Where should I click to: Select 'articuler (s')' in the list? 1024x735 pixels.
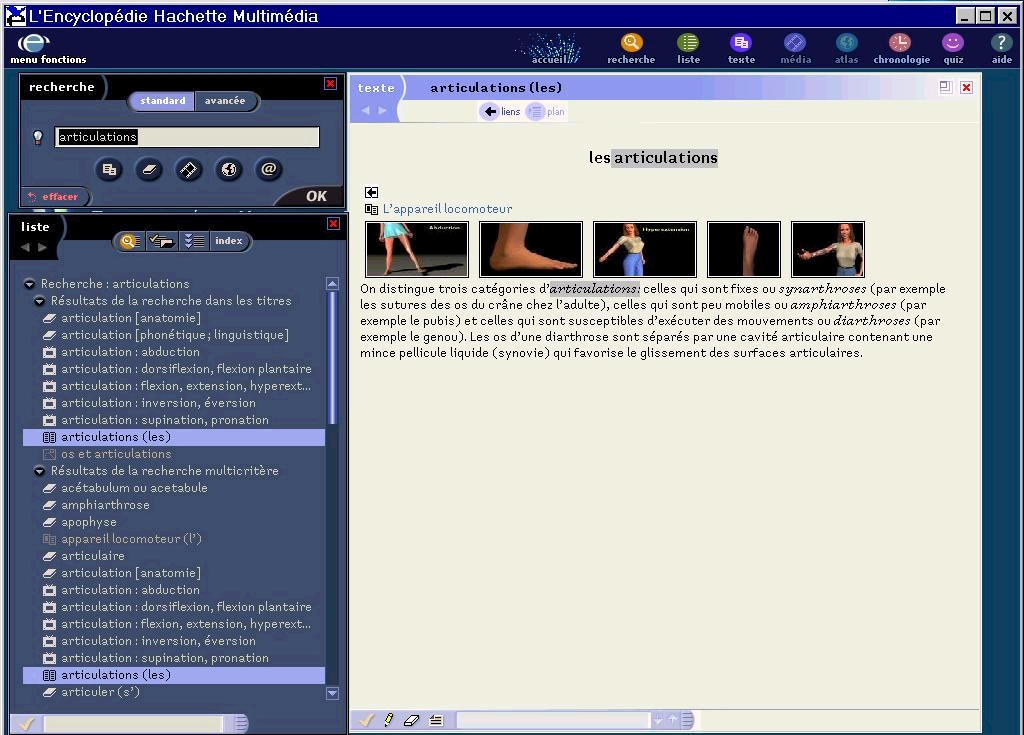point(100,692)
